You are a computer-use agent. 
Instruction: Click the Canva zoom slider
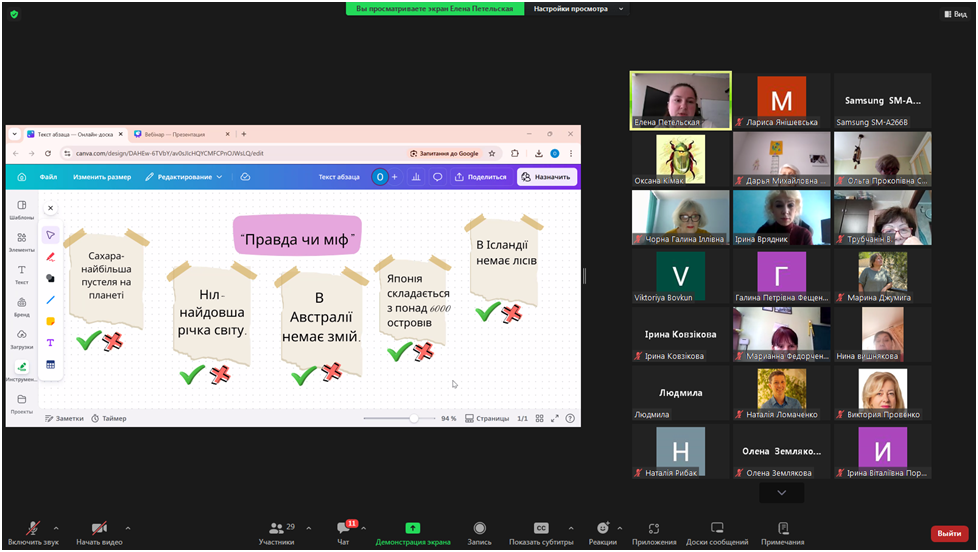click(414, 418)
